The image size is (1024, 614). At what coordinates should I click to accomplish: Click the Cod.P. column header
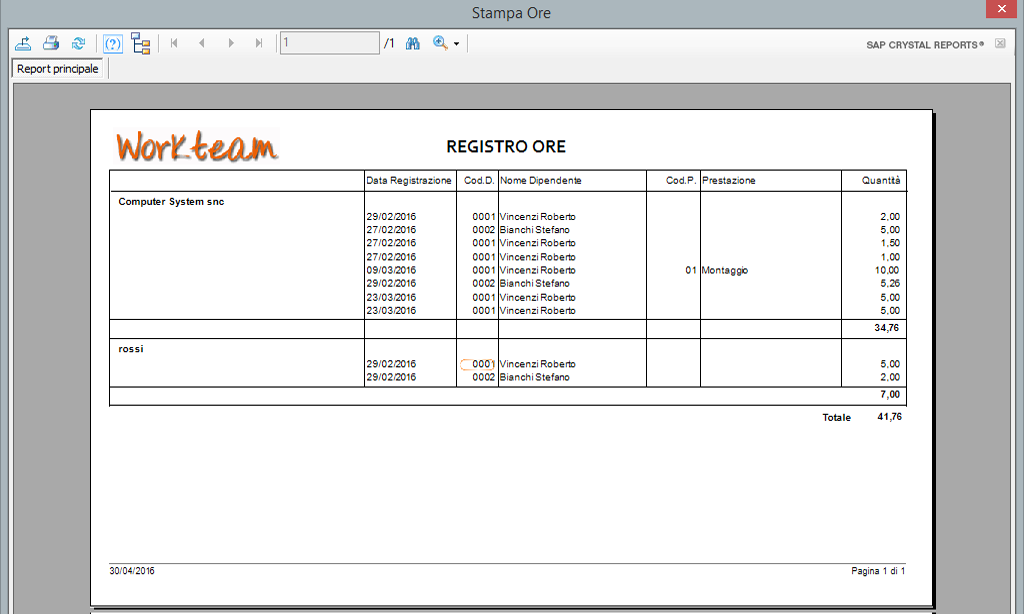681,180
